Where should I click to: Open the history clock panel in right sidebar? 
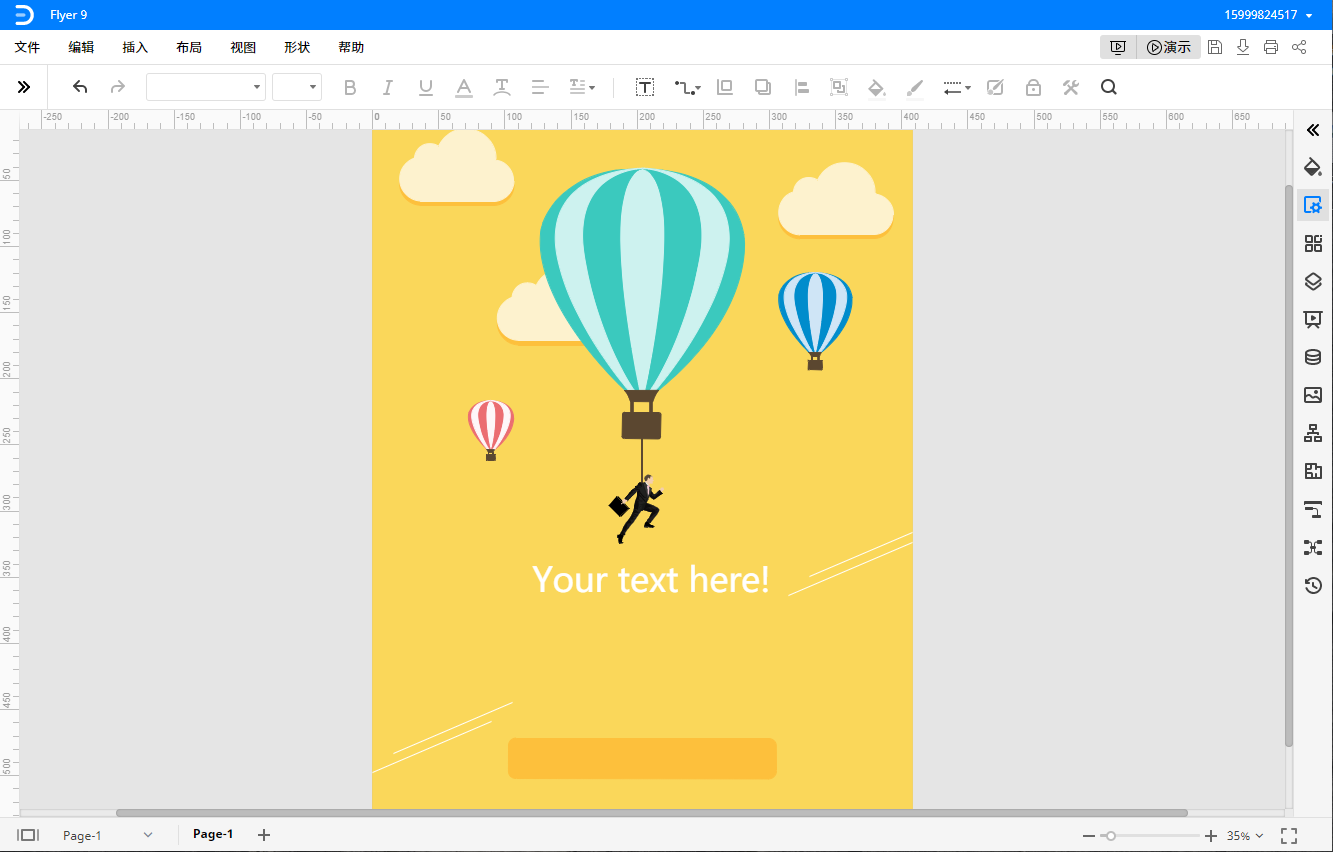[x=1313, y=585]
